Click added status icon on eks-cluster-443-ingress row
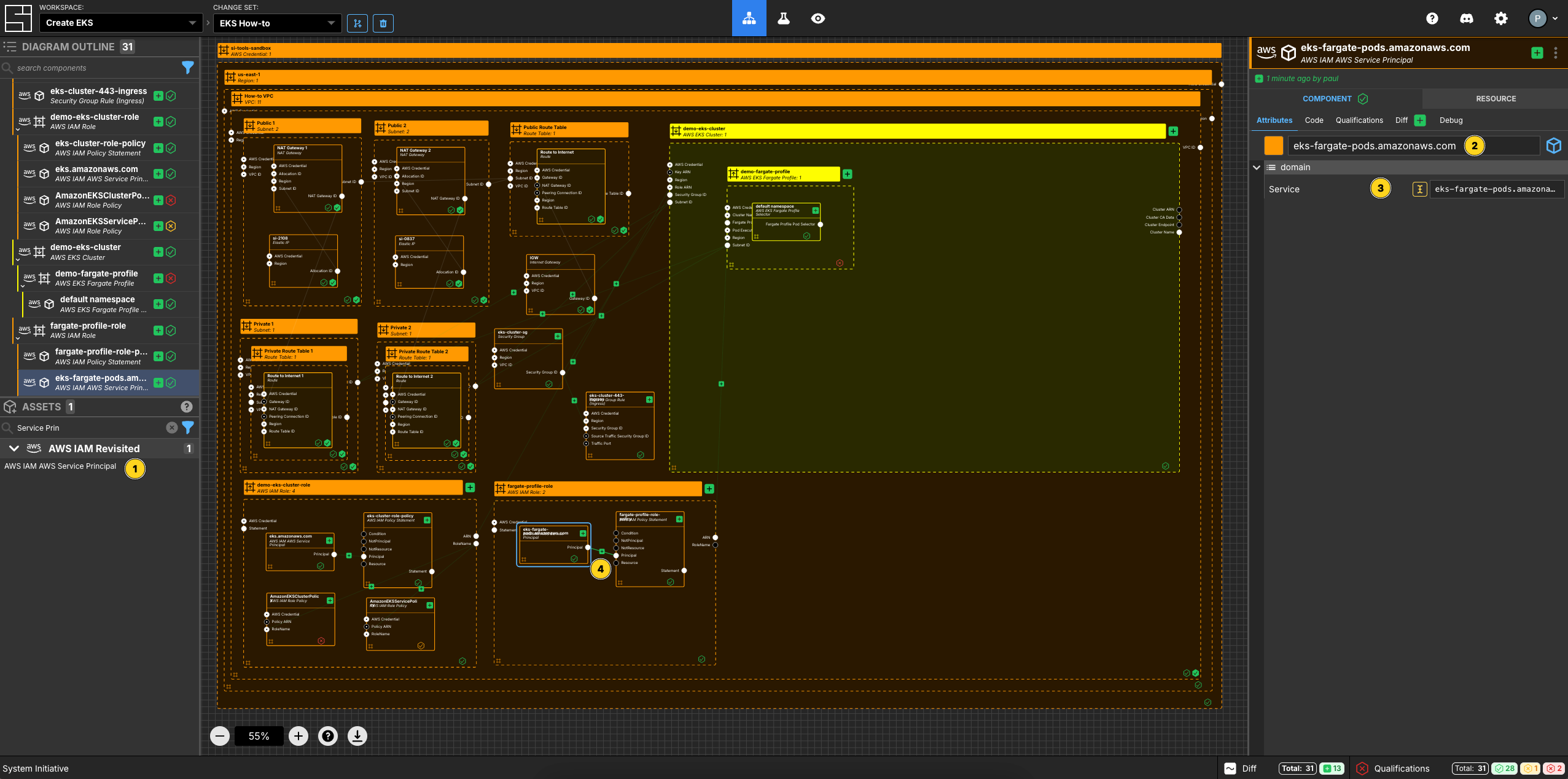 pyautogui.click(x=158, y=96)
